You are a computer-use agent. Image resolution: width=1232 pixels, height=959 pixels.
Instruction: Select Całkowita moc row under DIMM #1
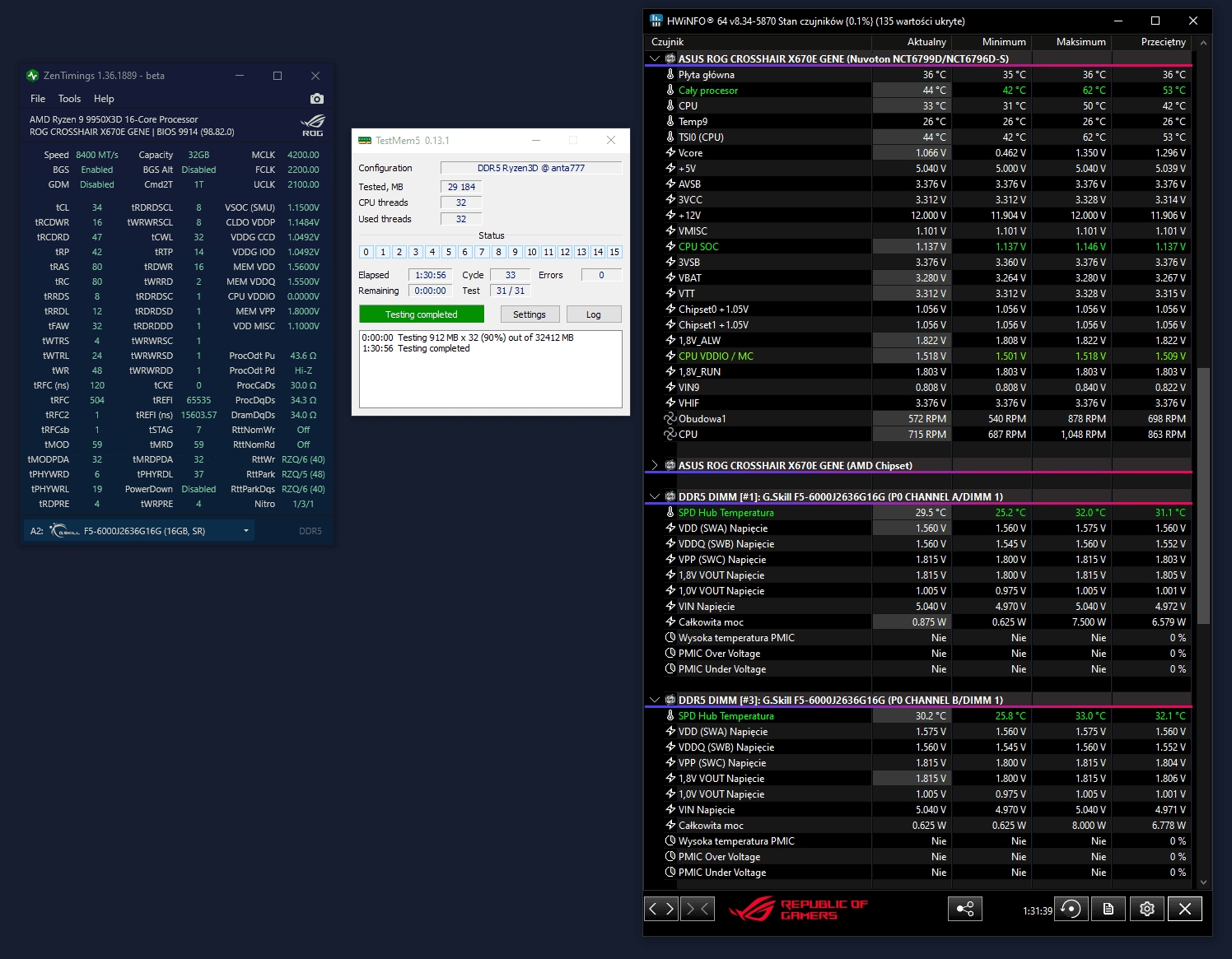pyautogui.click(x=918, y=621)
